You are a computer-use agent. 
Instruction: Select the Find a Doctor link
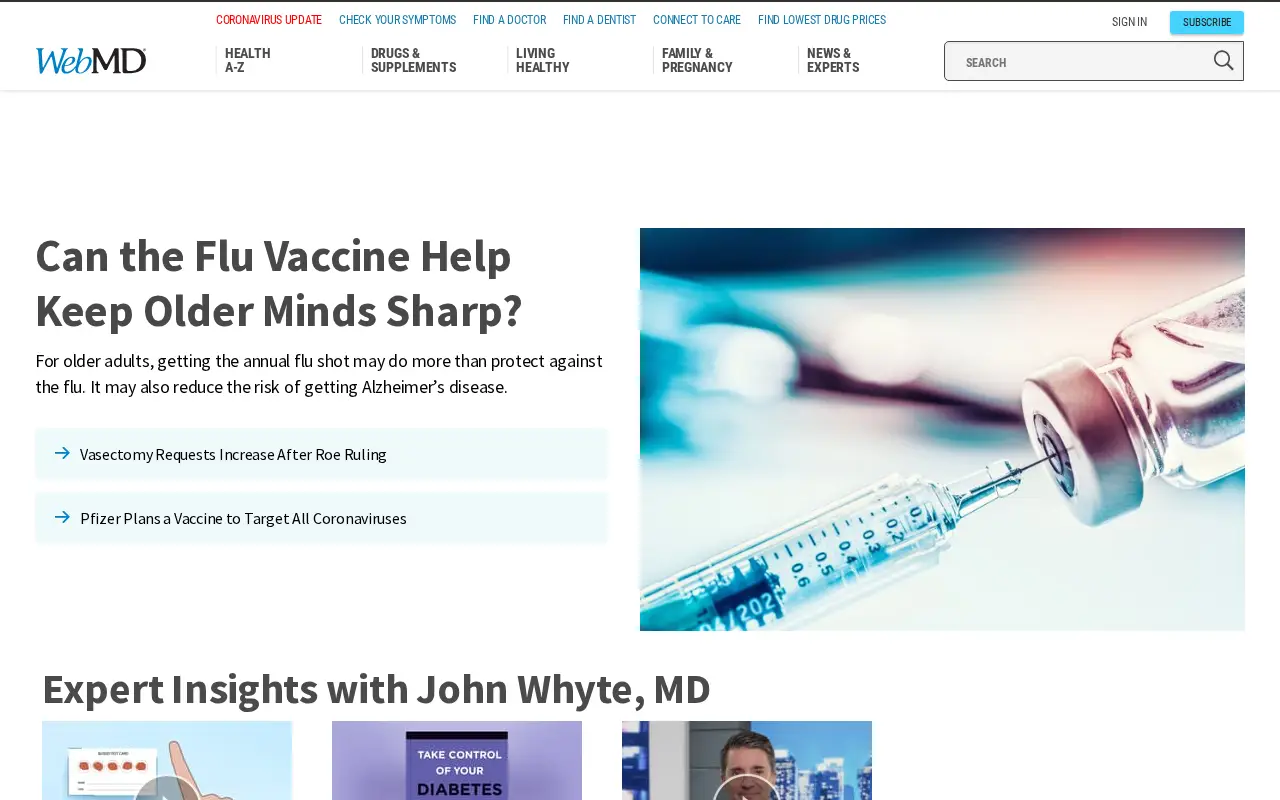[x=510, y=20]
